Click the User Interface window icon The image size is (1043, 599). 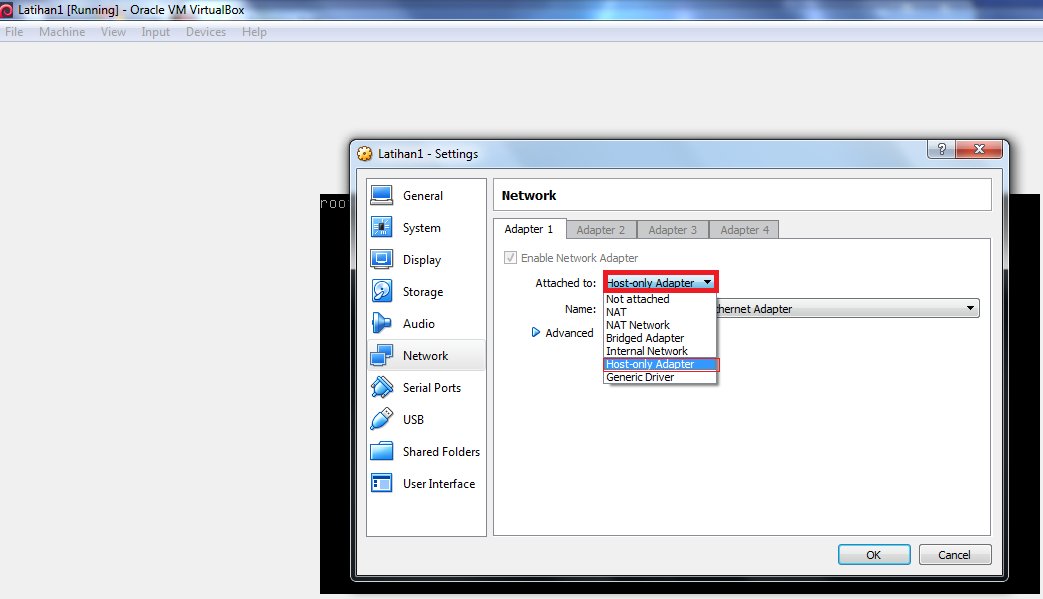(x=382, y=483)
